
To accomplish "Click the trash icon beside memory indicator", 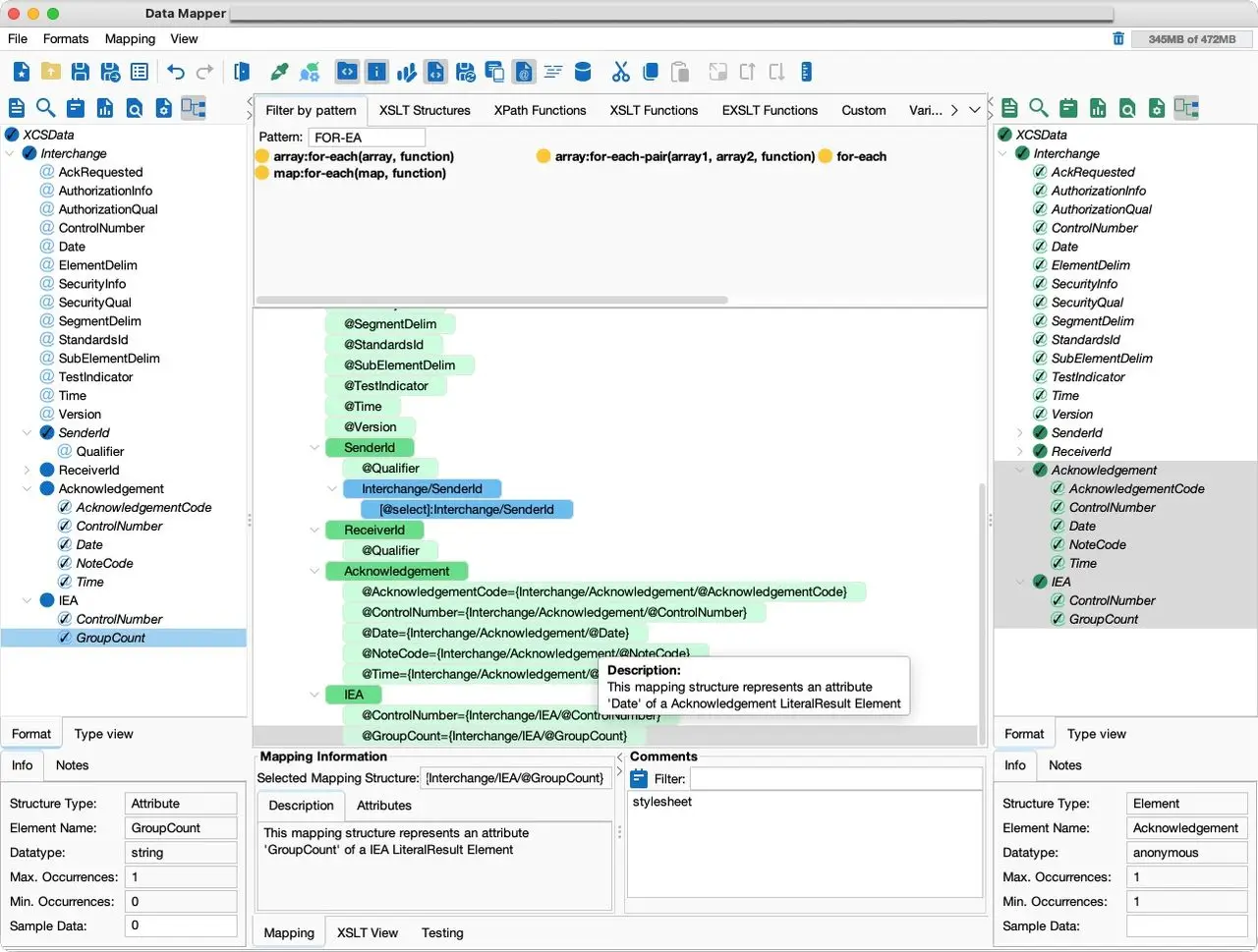I will pos(1118,38).
